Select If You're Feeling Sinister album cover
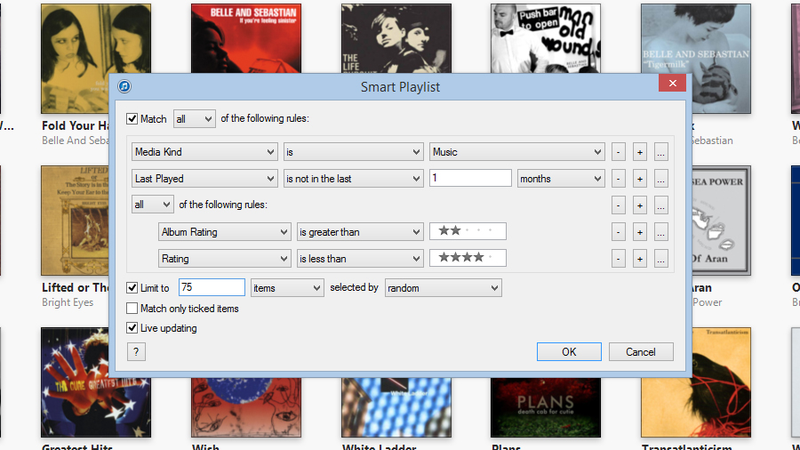 [x=246, y=38]
